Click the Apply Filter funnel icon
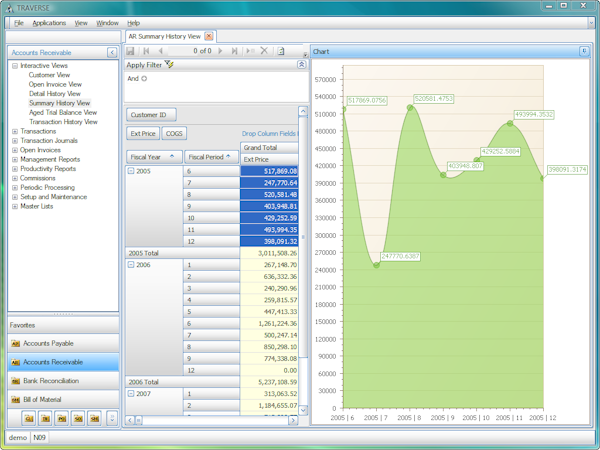Viewport: 600px width, 450px height. click(169, 64)
